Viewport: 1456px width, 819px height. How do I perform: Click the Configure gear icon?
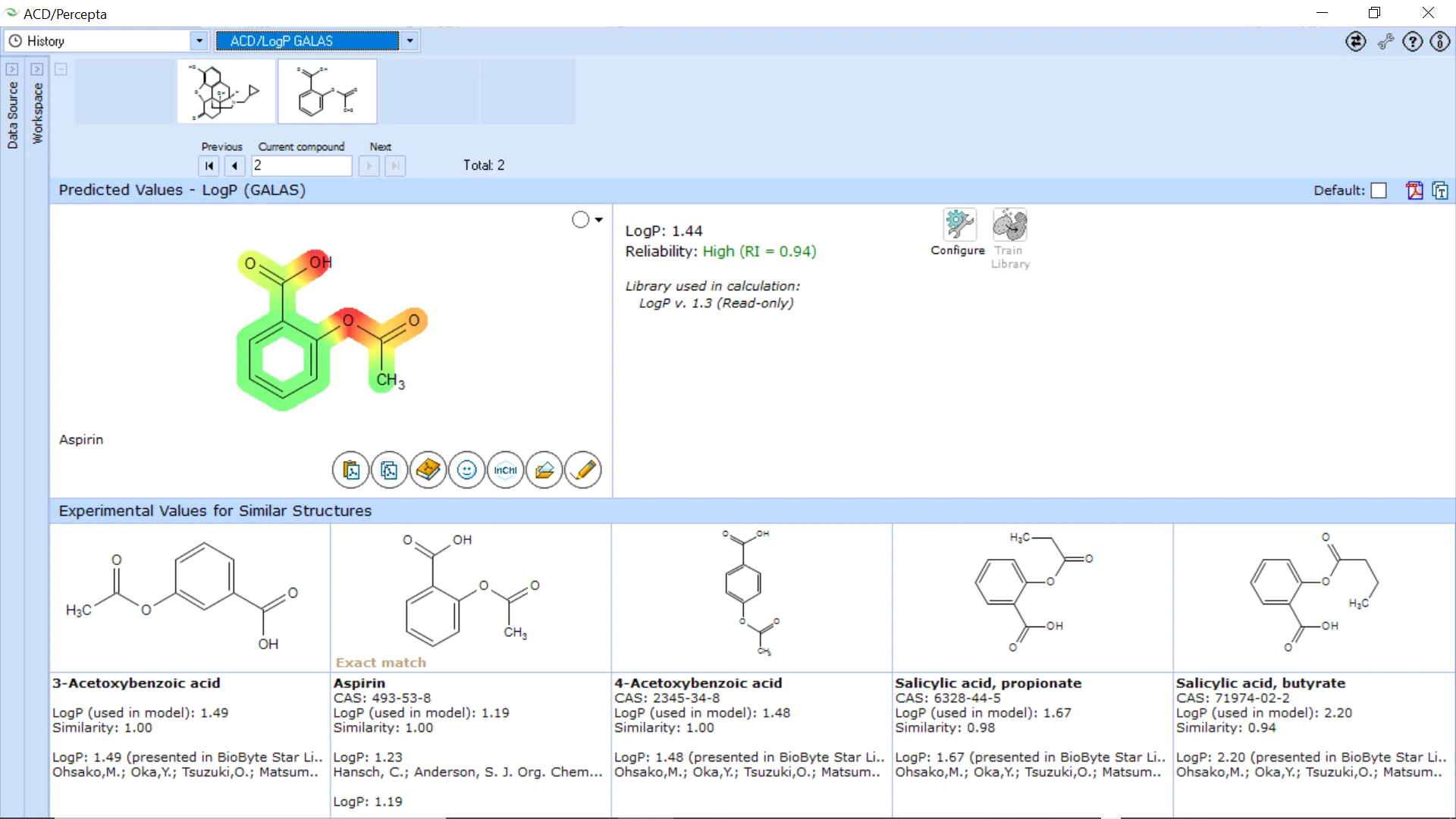[959, 225]
